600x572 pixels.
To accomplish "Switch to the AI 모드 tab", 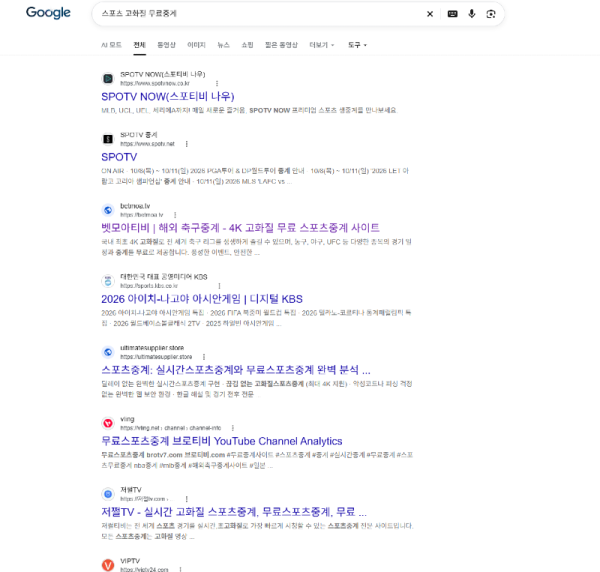I will click(111, 45).
